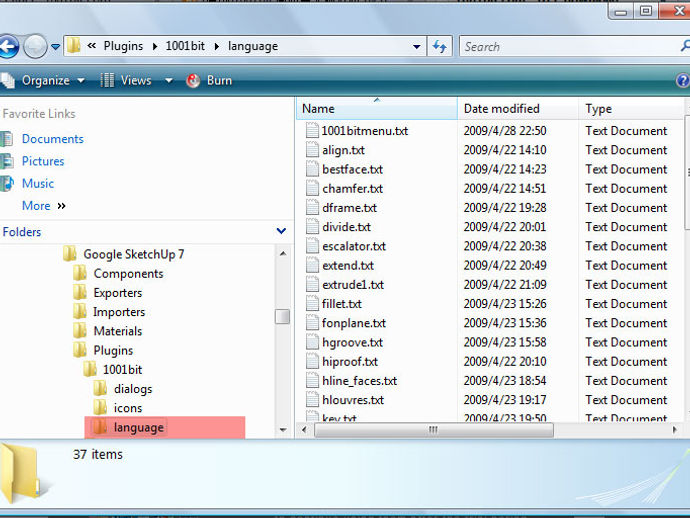Click the hiproof.txt document icon
This screenshot has width=690, height=518.
(x=312, y=362)
